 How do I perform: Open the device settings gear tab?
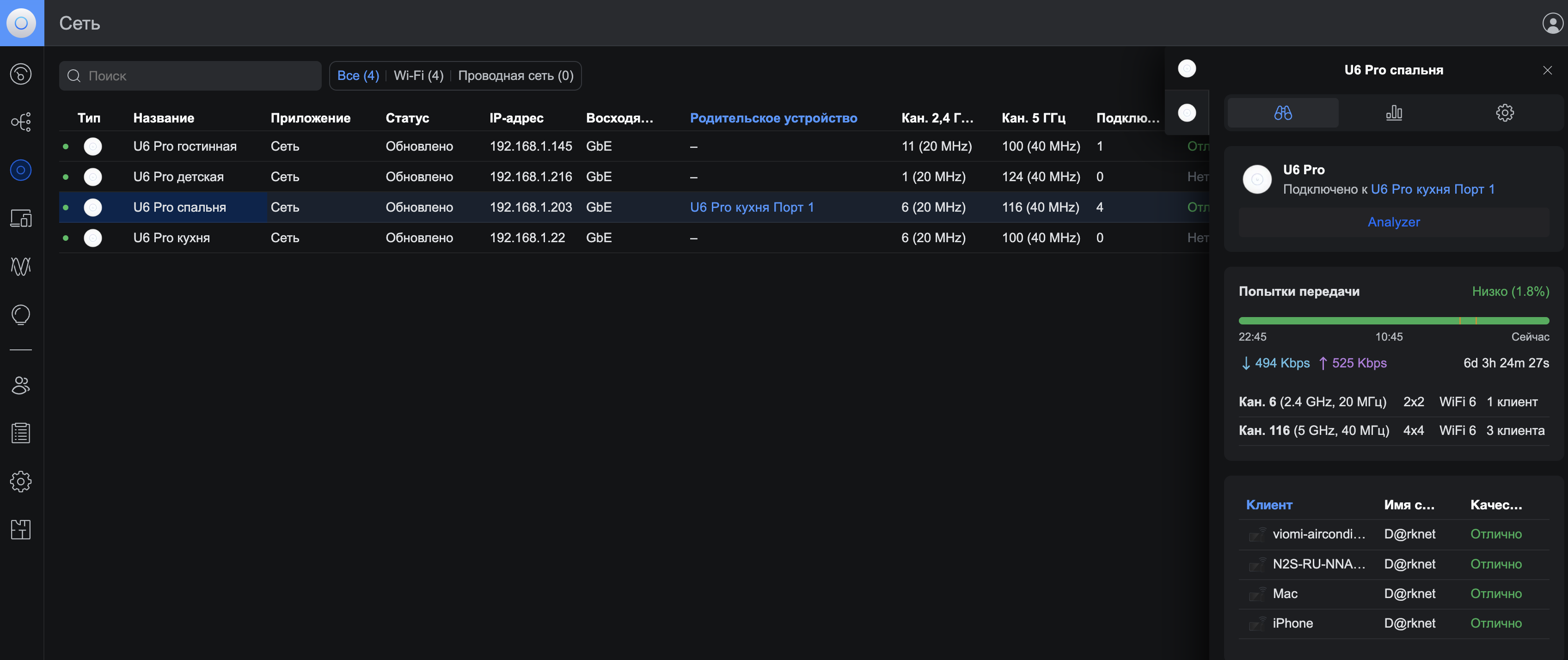[1505, 113]
